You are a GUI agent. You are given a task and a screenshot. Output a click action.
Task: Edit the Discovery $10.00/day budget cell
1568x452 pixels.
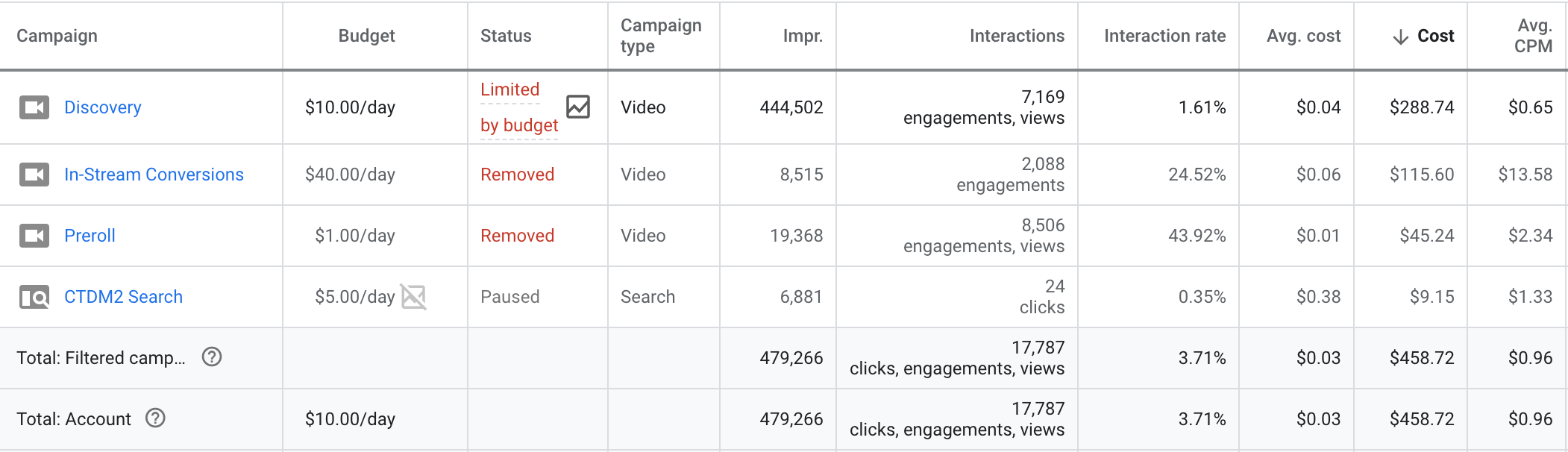350,107
